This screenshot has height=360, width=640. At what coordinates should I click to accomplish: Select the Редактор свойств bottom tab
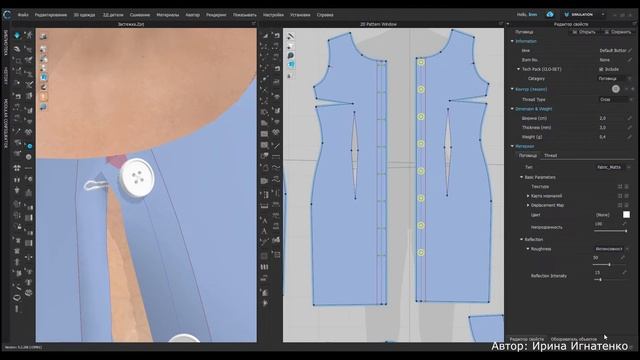pyautogui.click(x=527, y=339)
